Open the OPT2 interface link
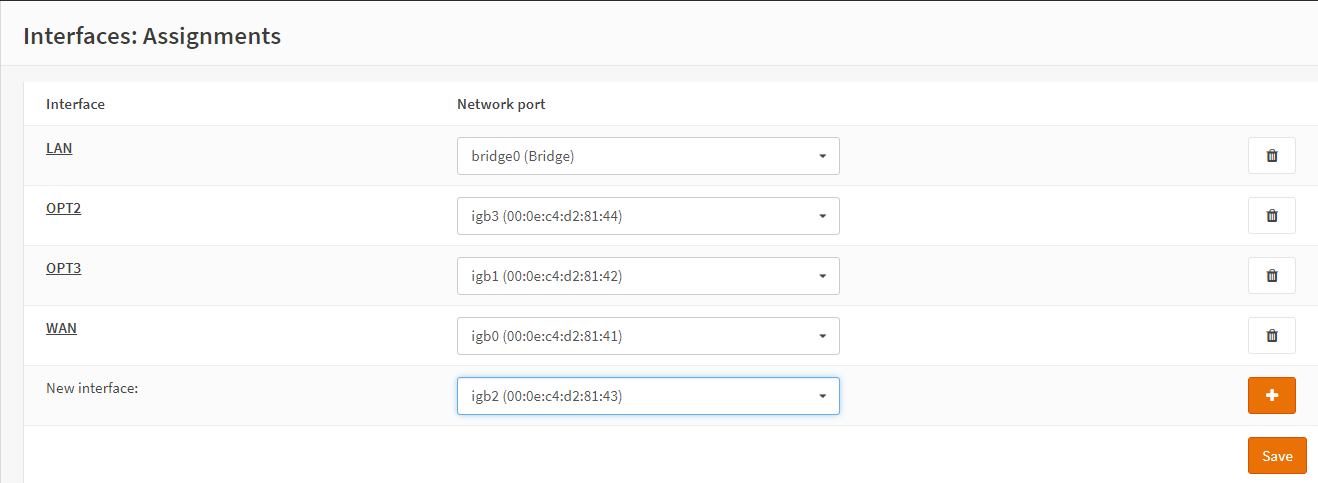Screen dimensions: 1318x483 (x=63, y=208)
